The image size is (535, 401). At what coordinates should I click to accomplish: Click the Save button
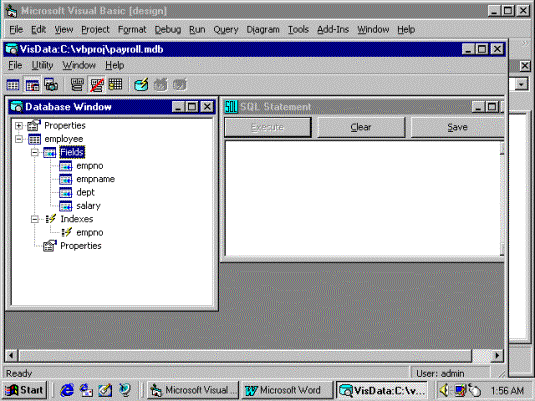click(x=457, y=127)
